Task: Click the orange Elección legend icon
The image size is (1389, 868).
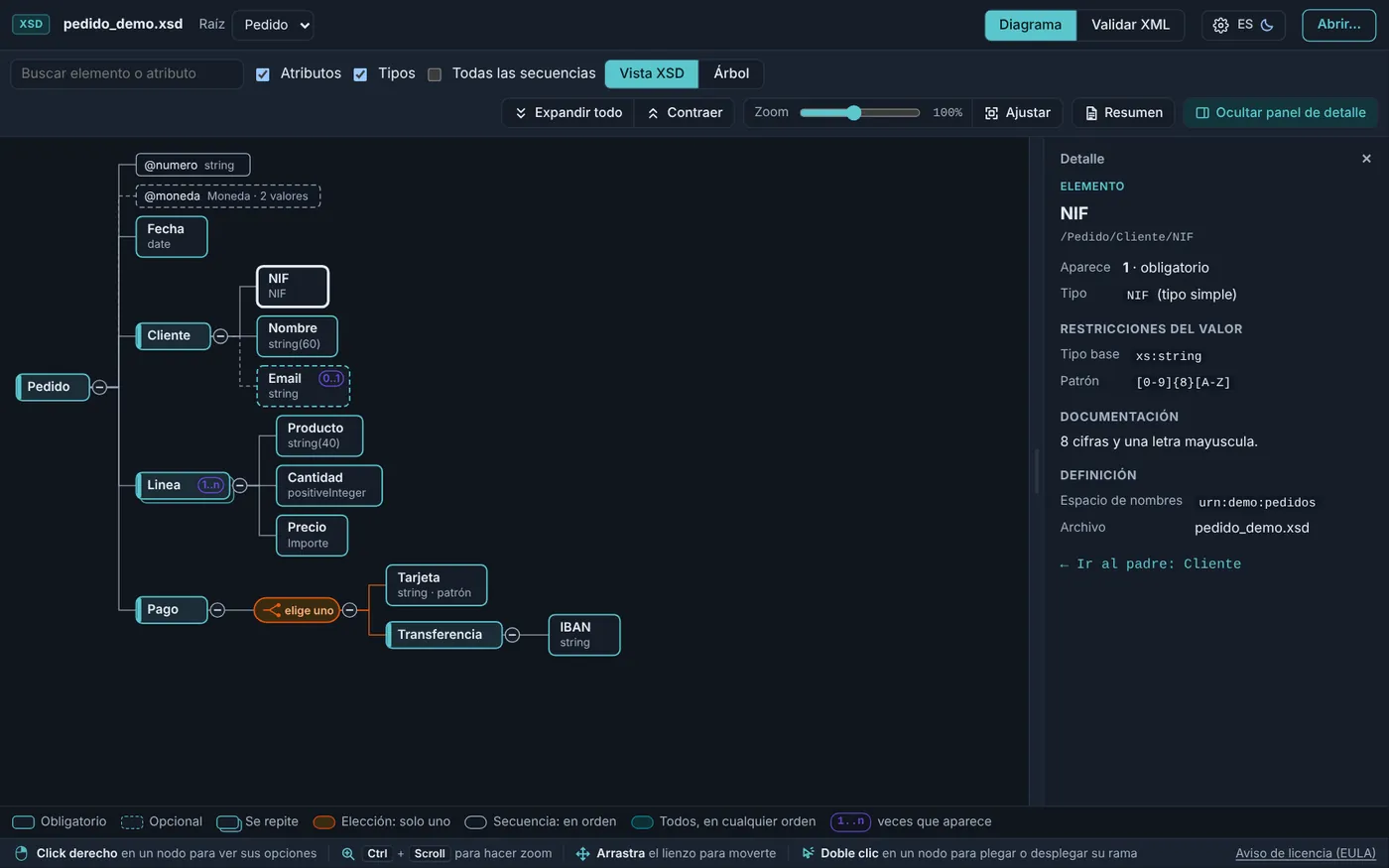Action: (x=323, y=822)
